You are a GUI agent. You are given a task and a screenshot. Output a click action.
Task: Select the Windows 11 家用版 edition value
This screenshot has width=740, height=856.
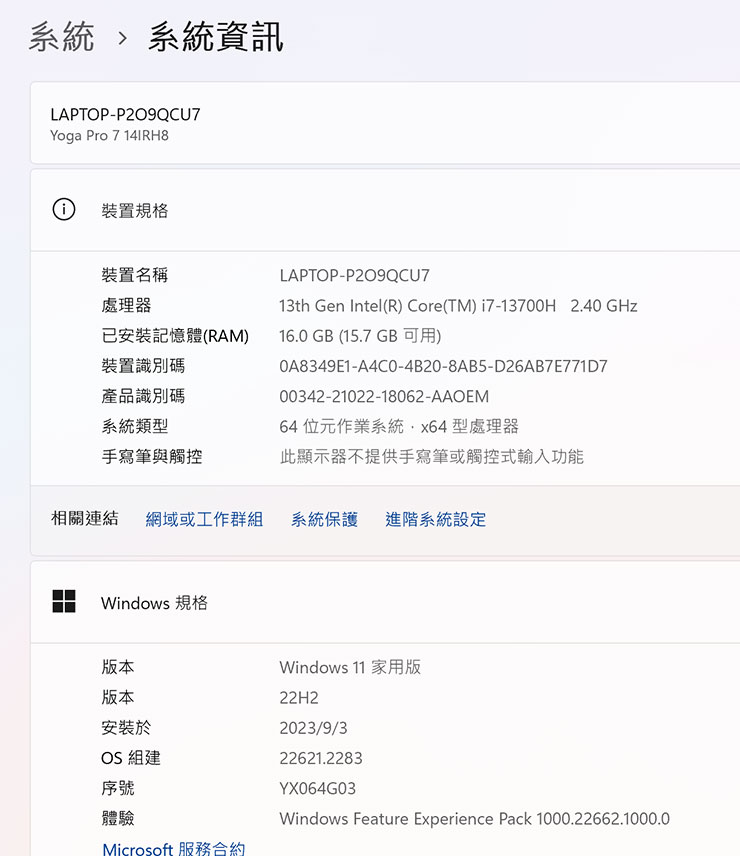[x=350, y=667]
